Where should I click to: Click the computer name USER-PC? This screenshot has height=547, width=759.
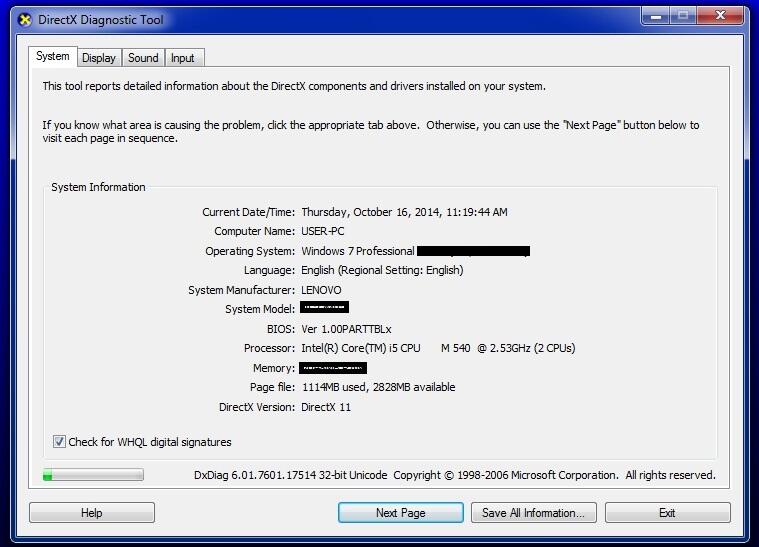click(x=323, y=231)
